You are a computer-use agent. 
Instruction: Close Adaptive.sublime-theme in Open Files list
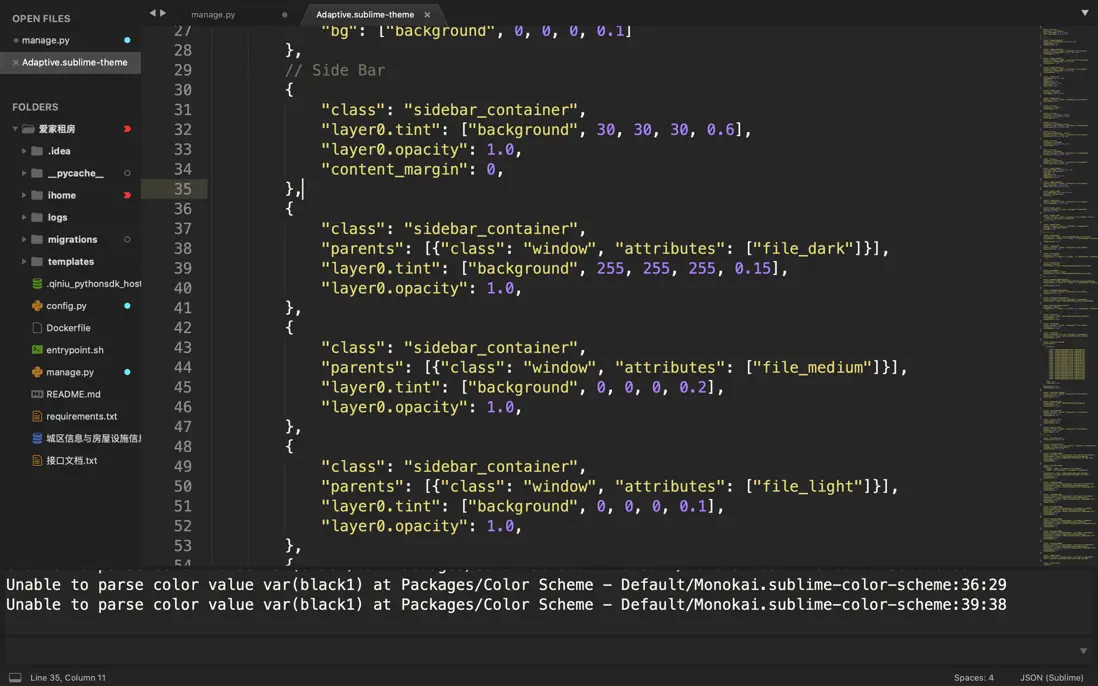pyautogui.click(x=15, y=62)
